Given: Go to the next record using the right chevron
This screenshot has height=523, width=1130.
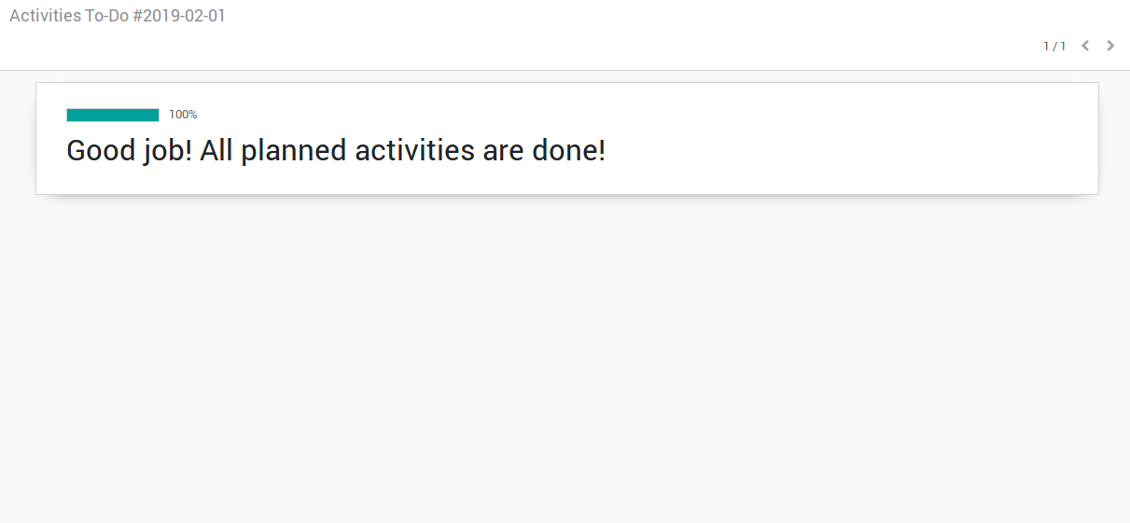Looking at the screenshot, I should (x=1110, y=46).
